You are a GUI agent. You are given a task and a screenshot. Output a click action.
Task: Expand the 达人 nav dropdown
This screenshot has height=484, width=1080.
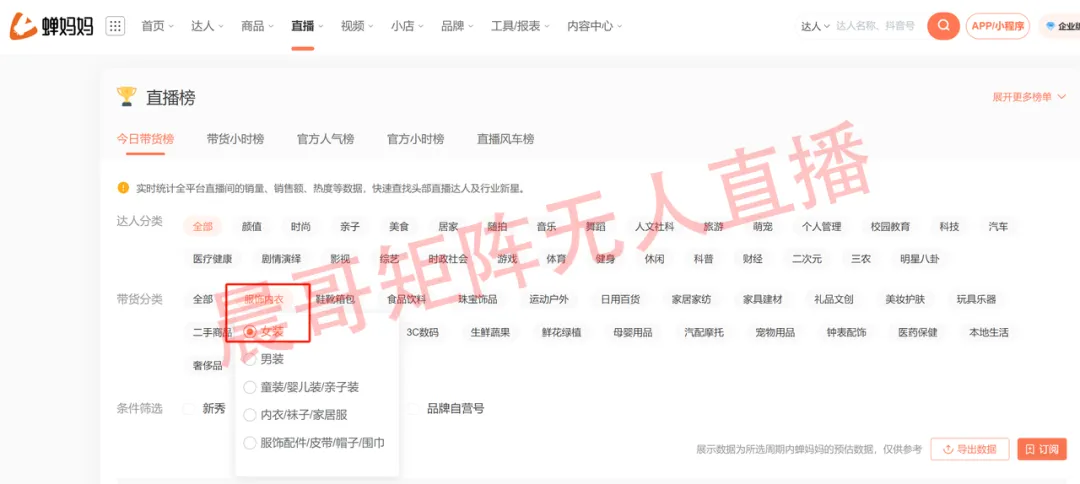(207, 26)
